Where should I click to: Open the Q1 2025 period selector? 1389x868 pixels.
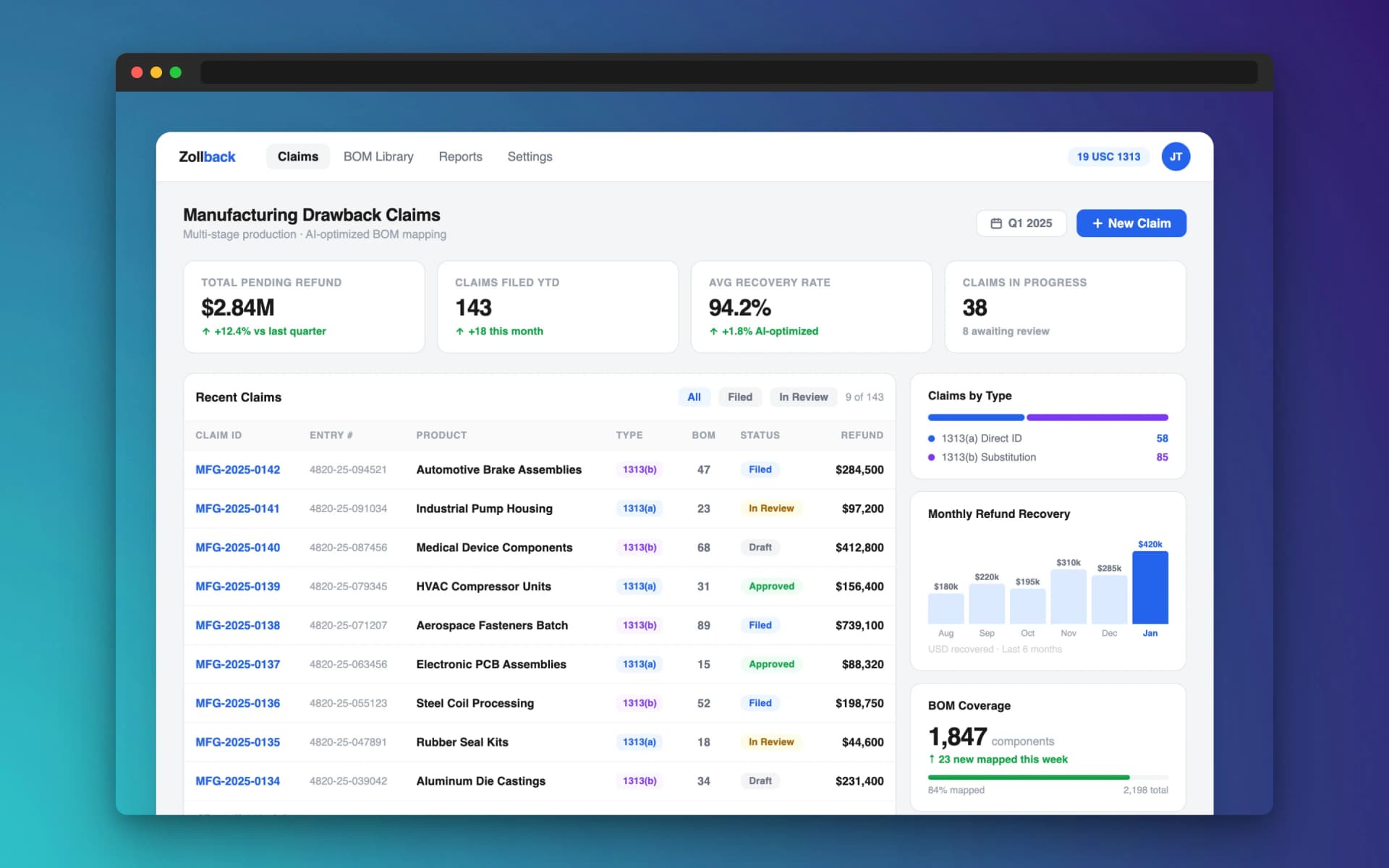tap(1029, 224)
